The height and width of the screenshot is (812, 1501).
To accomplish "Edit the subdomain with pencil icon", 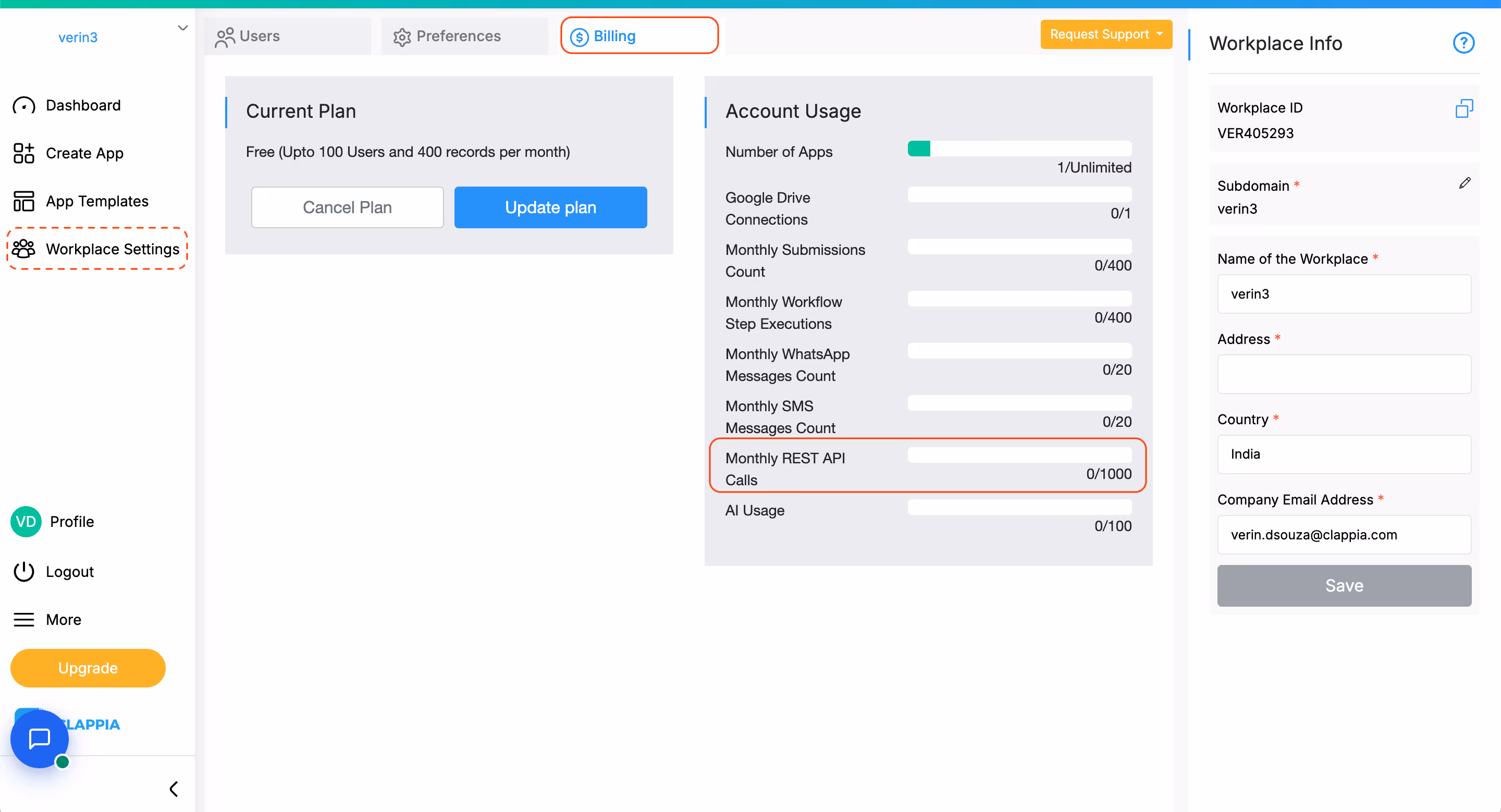I will click(1465, 183).
